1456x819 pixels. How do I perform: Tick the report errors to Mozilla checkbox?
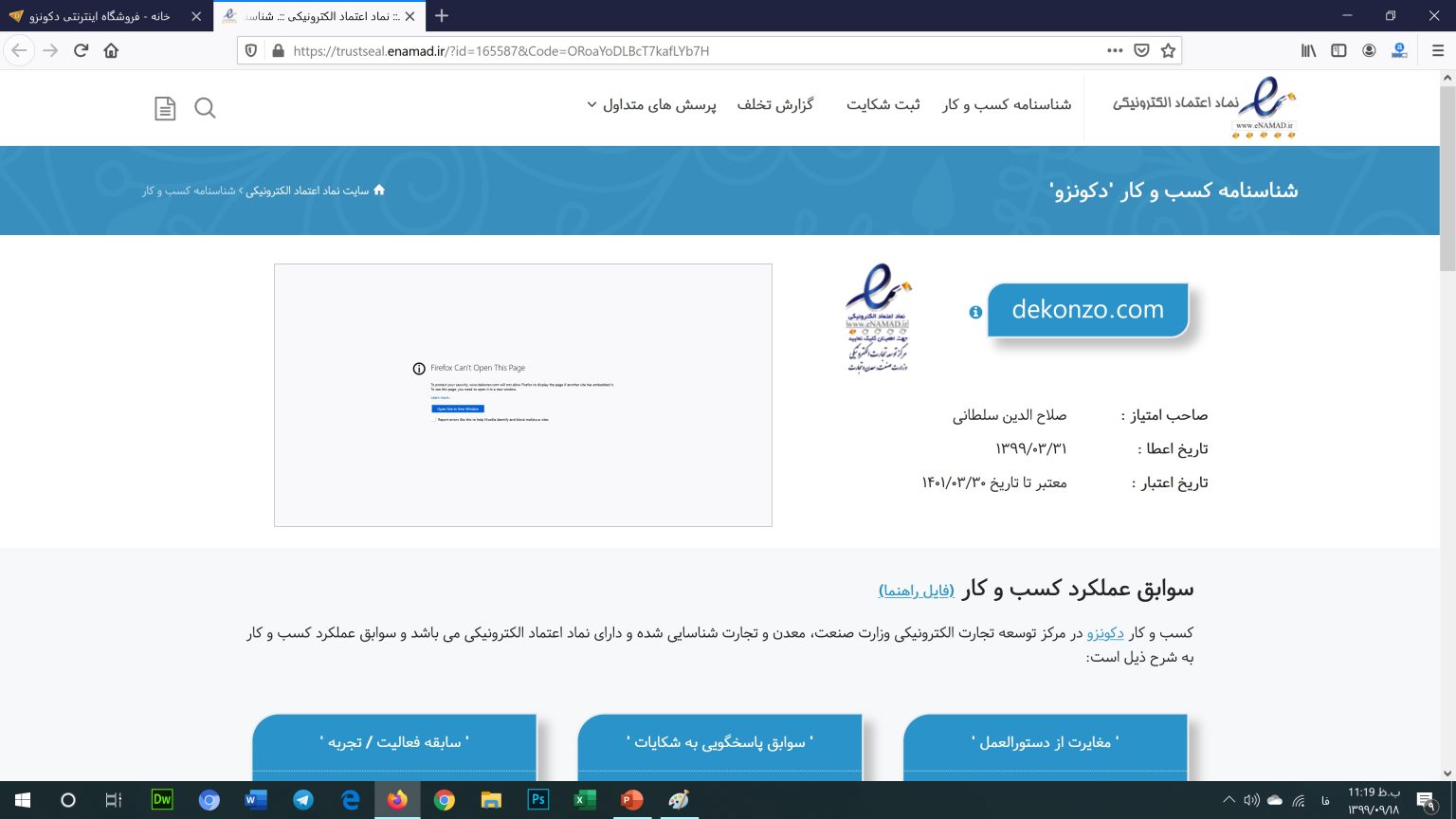click(x=434, y=419)
